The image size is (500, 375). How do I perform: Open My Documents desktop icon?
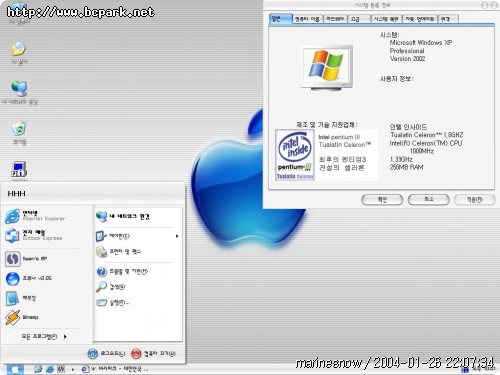pos(19,53)
